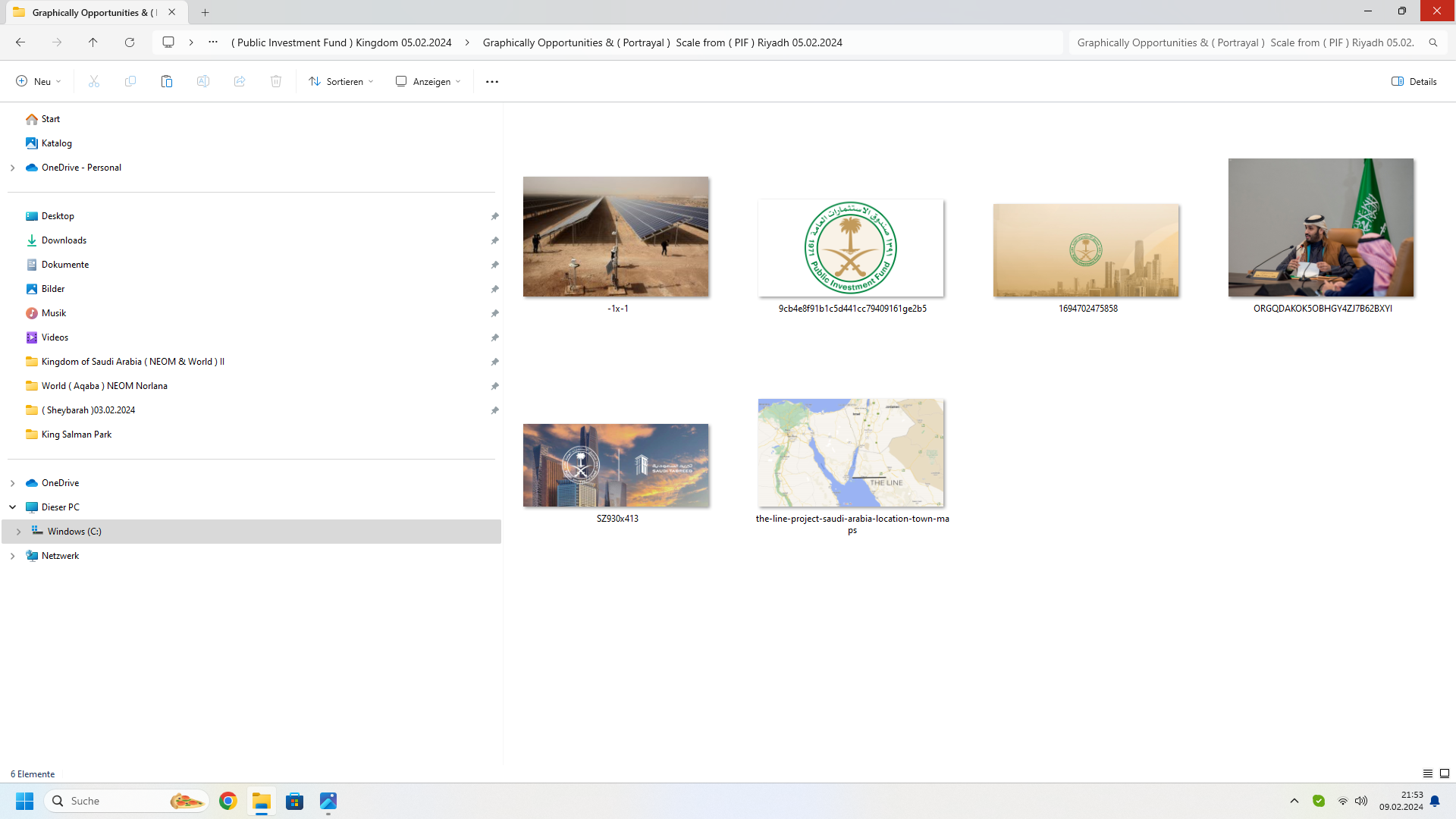The height and width of the screenshot is (819, 1456).
Task: Select image ORGQDAKOK5OBHGY4ZJ7B62BXYI
Action: [x=1321, y=227]
